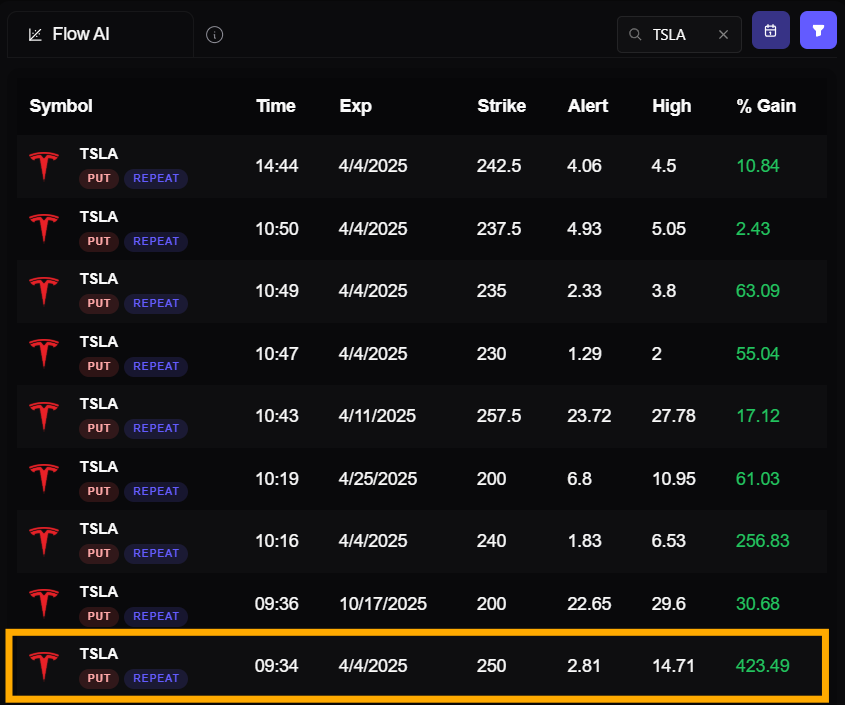Click the 242.5 strike value

498,166
